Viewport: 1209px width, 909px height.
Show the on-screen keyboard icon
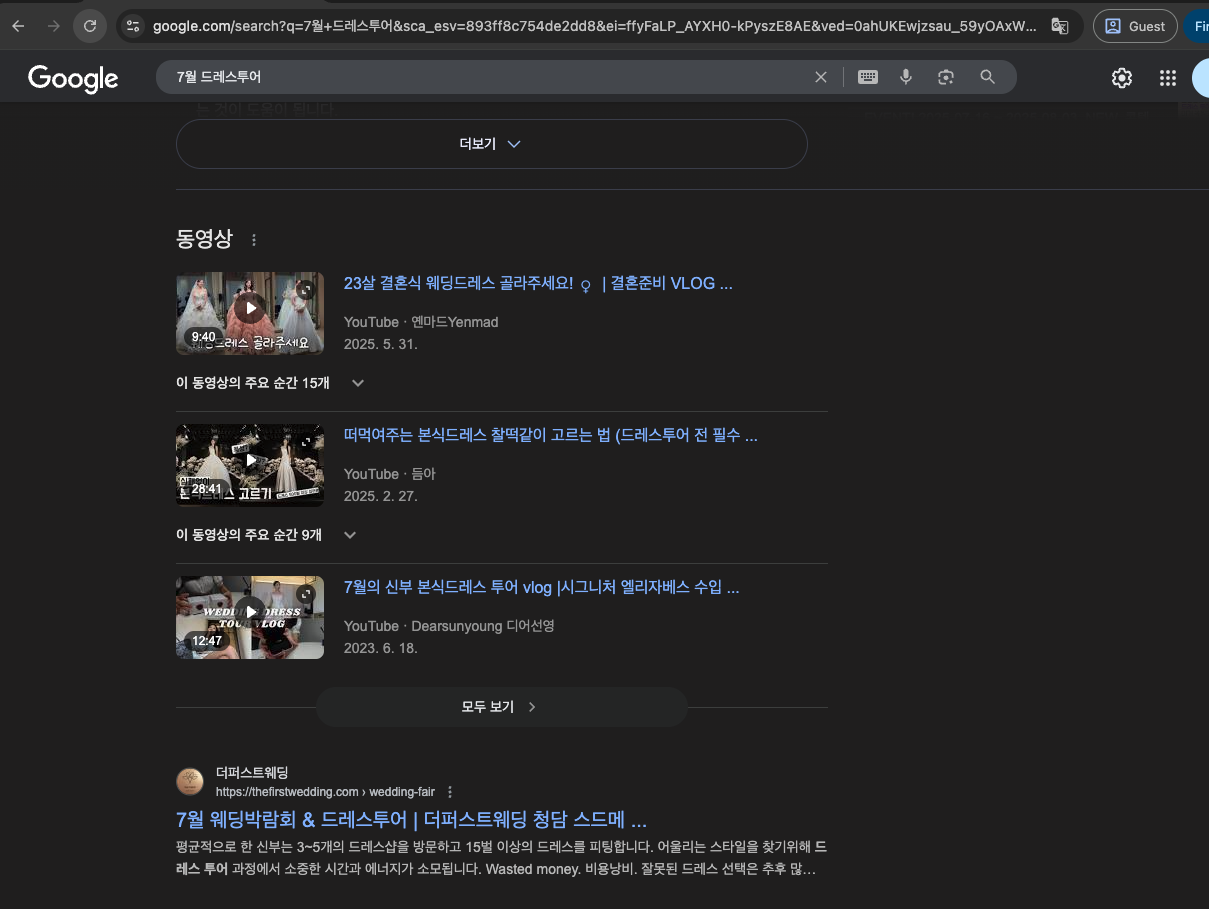866,77
